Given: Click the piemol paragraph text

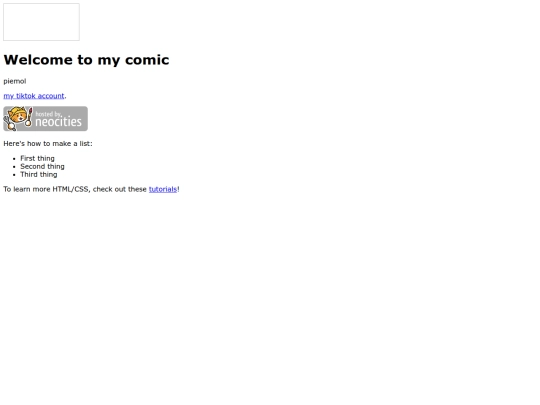Looking at the screenshot, I should [x=15, y=81].
